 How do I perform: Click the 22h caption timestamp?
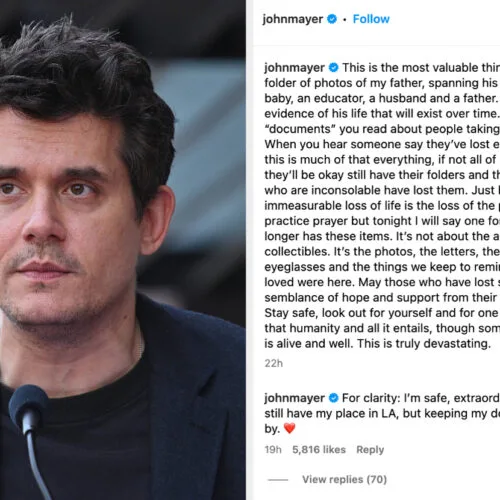(274, 363)
